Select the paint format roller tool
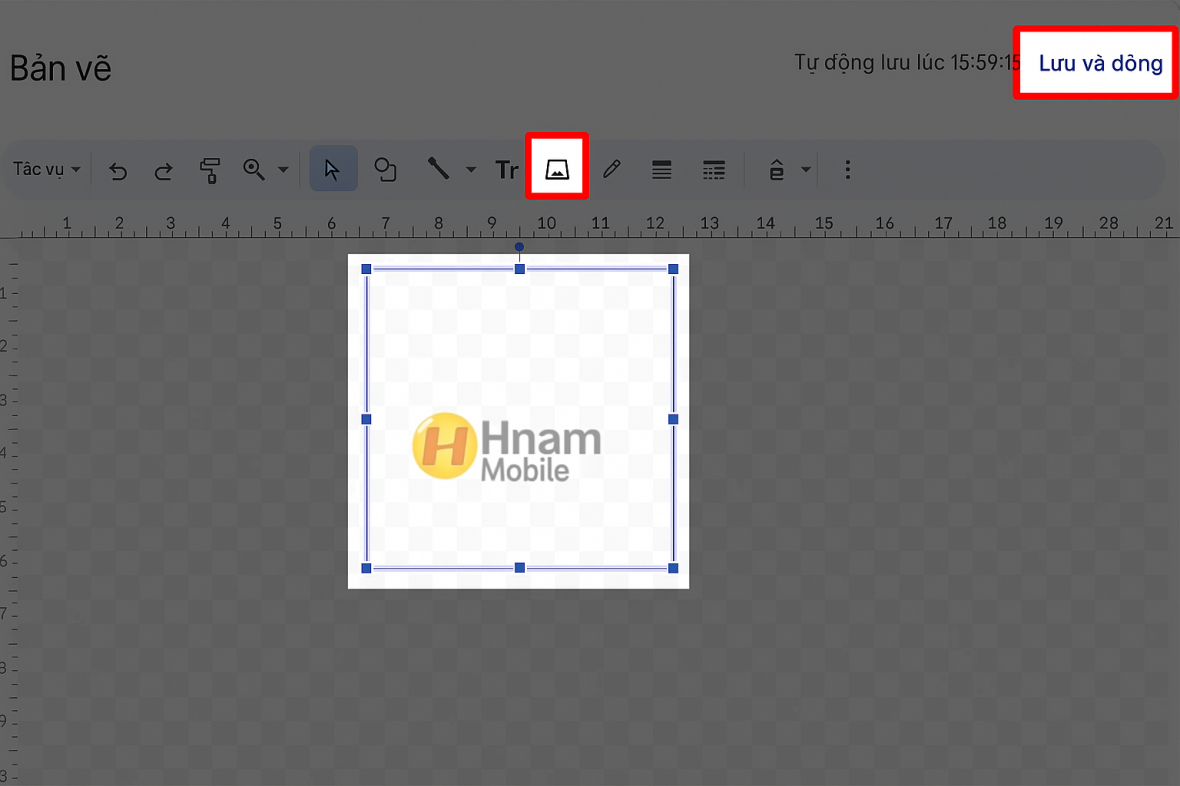Viewport: 1180px width, 786px height. 210,170
